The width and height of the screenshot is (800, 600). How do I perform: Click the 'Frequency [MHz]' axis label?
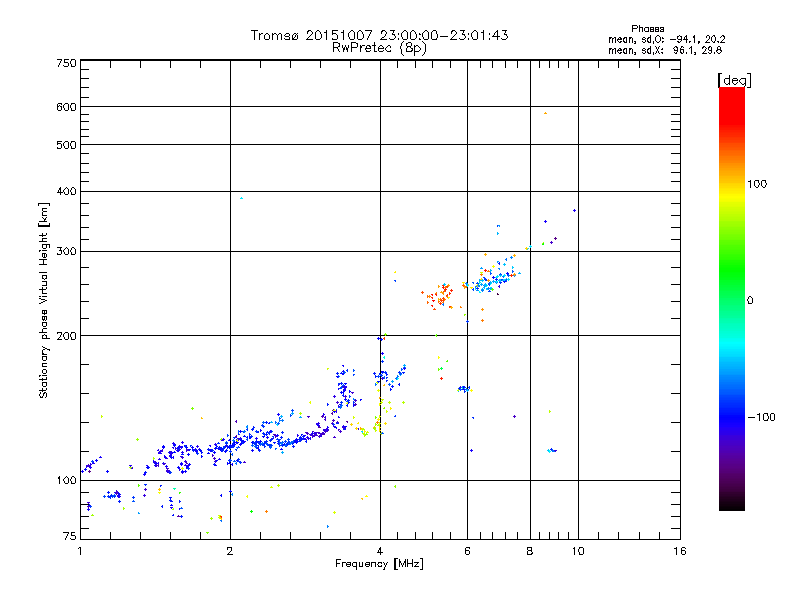379,564
